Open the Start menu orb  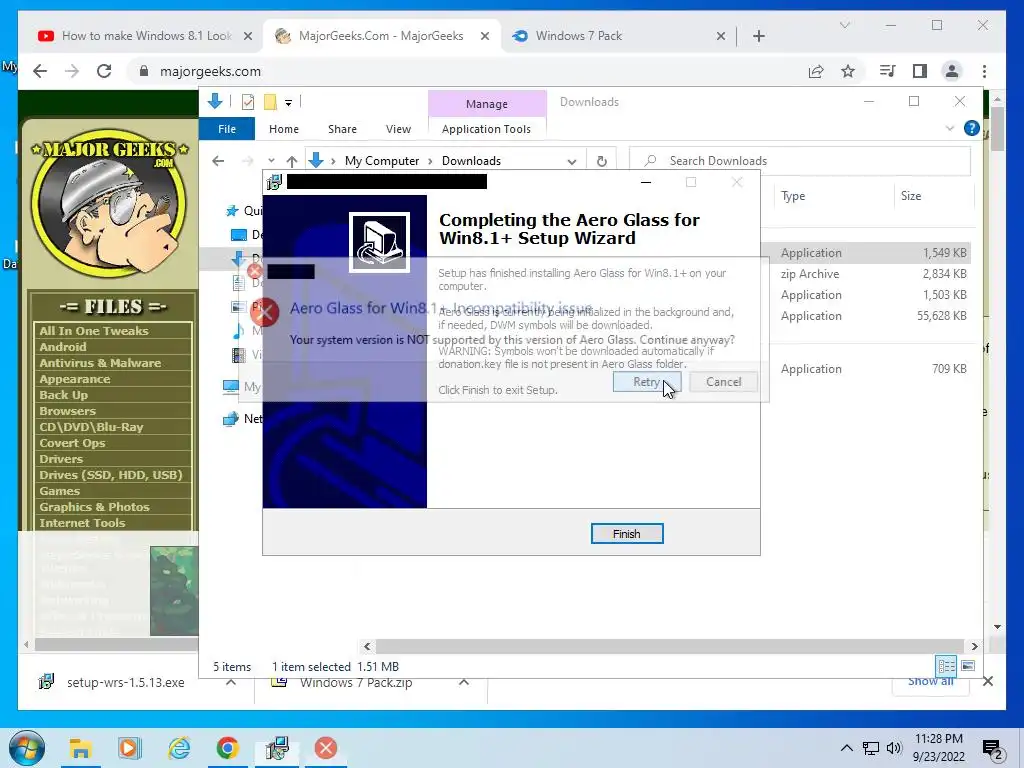(x=27, y=748)
